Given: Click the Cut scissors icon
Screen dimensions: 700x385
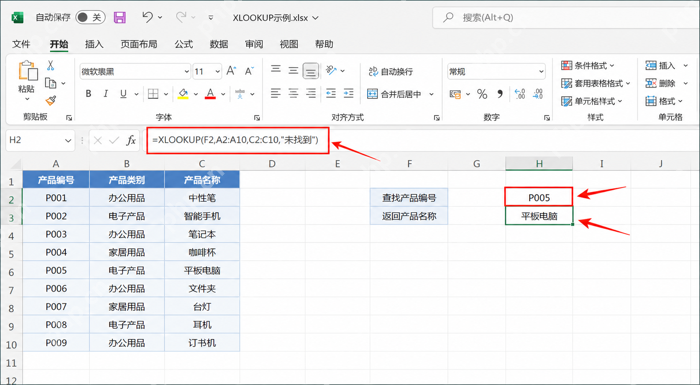Looking at the screenshot, I should pos(50,66).
